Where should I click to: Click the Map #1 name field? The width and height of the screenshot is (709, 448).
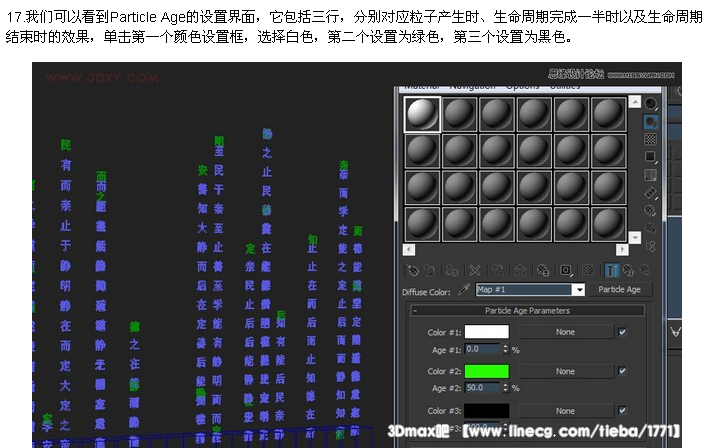click(x=525, y=290)
